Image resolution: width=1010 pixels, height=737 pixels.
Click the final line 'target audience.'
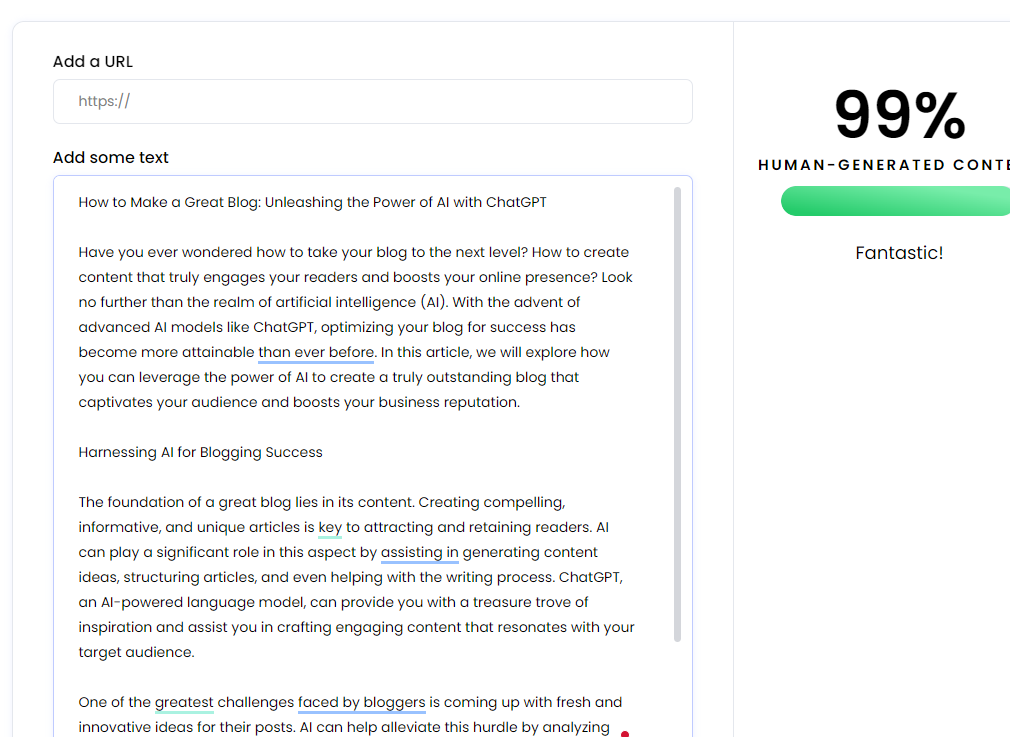point(137,653)
